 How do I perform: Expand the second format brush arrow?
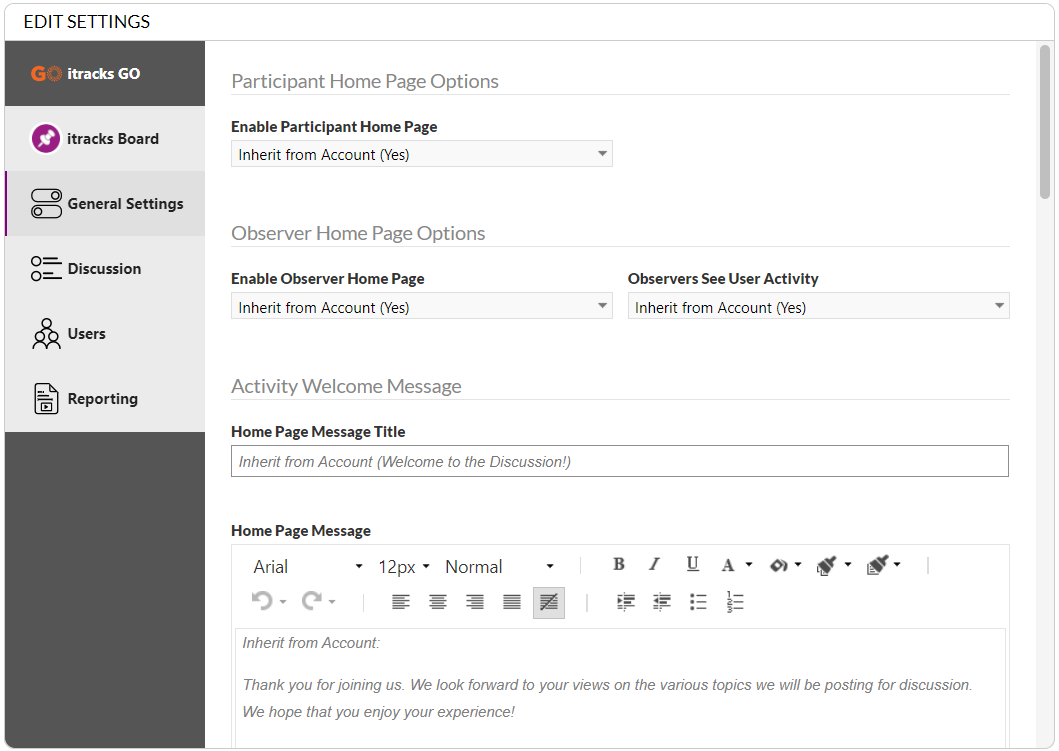point(897,565)
